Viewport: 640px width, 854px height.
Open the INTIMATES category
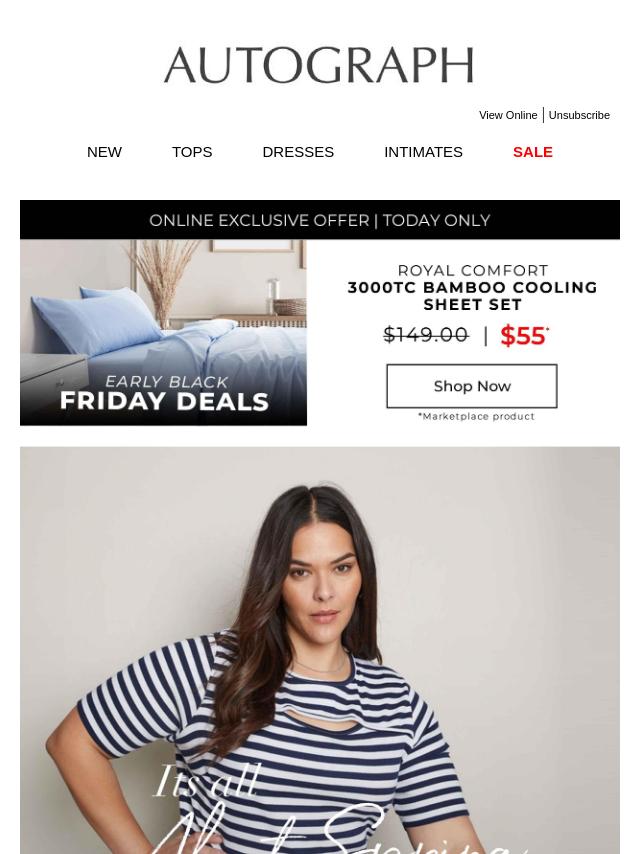click(x=423, y=152)
